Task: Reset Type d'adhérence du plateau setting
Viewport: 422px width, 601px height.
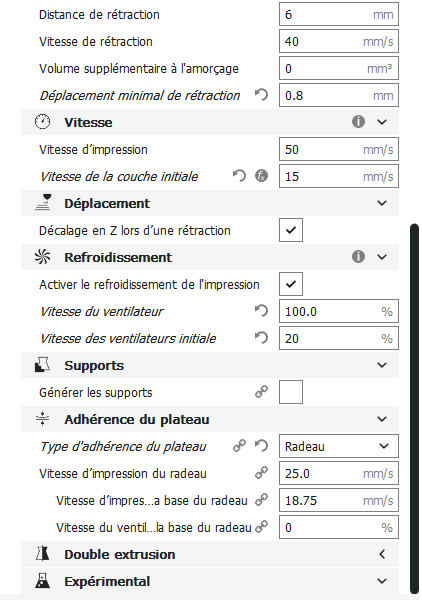Action: point(261,446)
